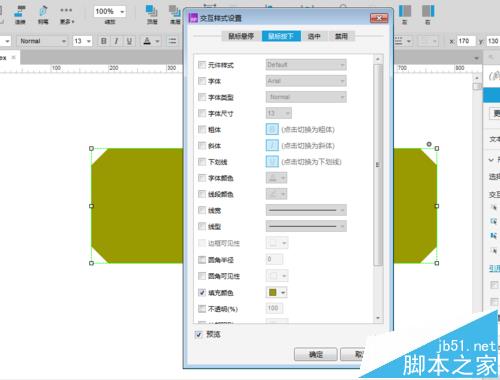The width and height of the screenshot is (500, 380).
Task: Click the 不透明 value field 100
Action: click(275, 308)
